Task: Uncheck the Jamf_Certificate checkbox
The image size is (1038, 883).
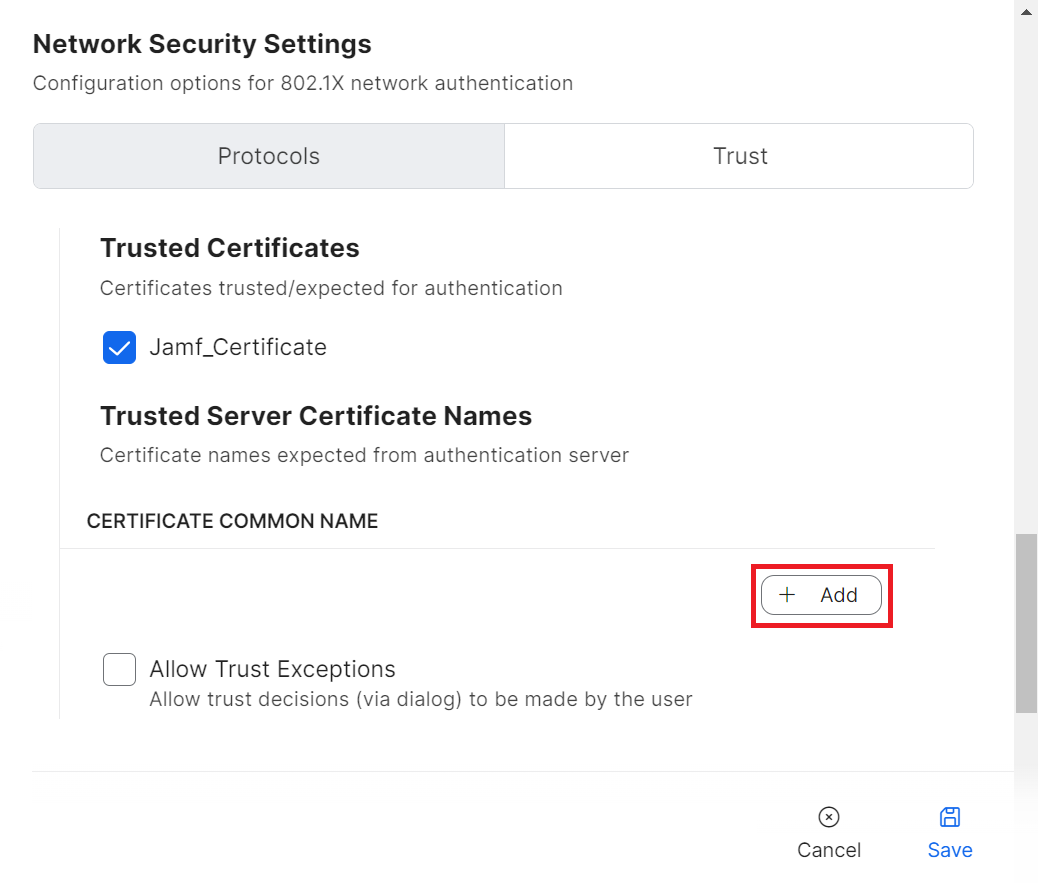Action: pyautogui.click(x=120, y=348)
